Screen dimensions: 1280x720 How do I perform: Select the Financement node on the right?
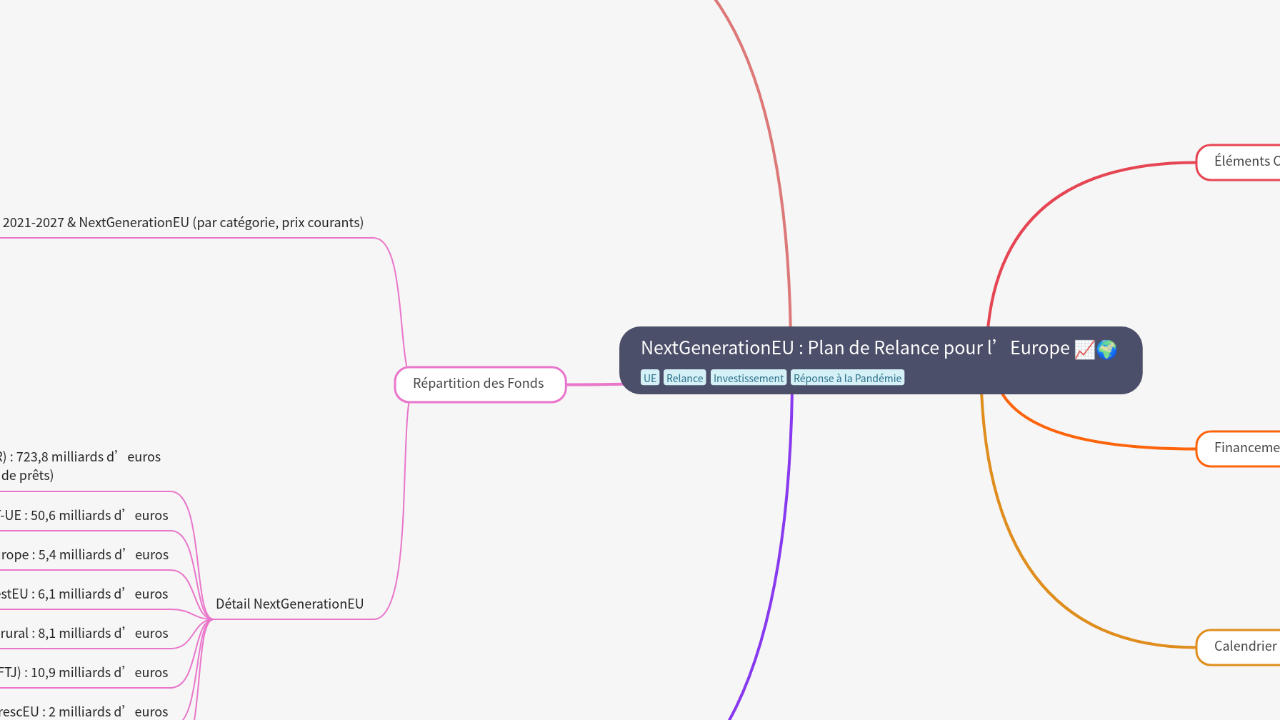pos(1239,448)
